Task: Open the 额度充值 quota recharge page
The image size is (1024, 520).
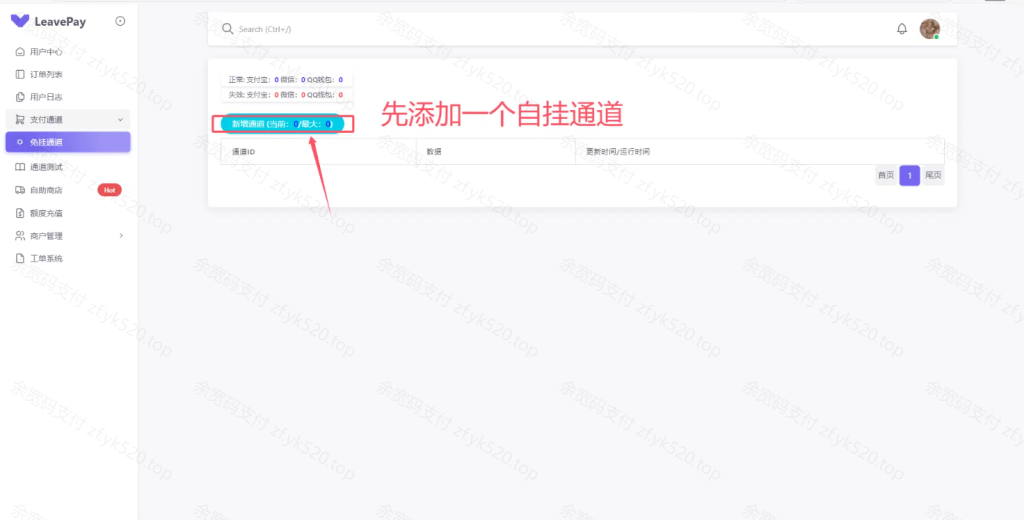Action: [46, 213]
